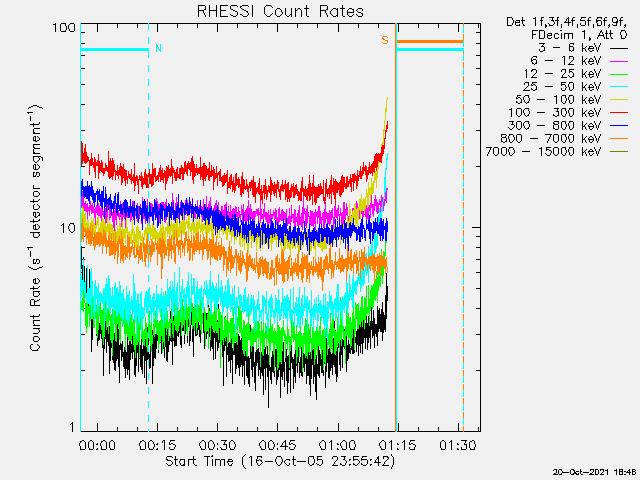640x480 pixels.
Task: Click the olive 7000 - 15000 keV legend line
Action: (619, 152)
